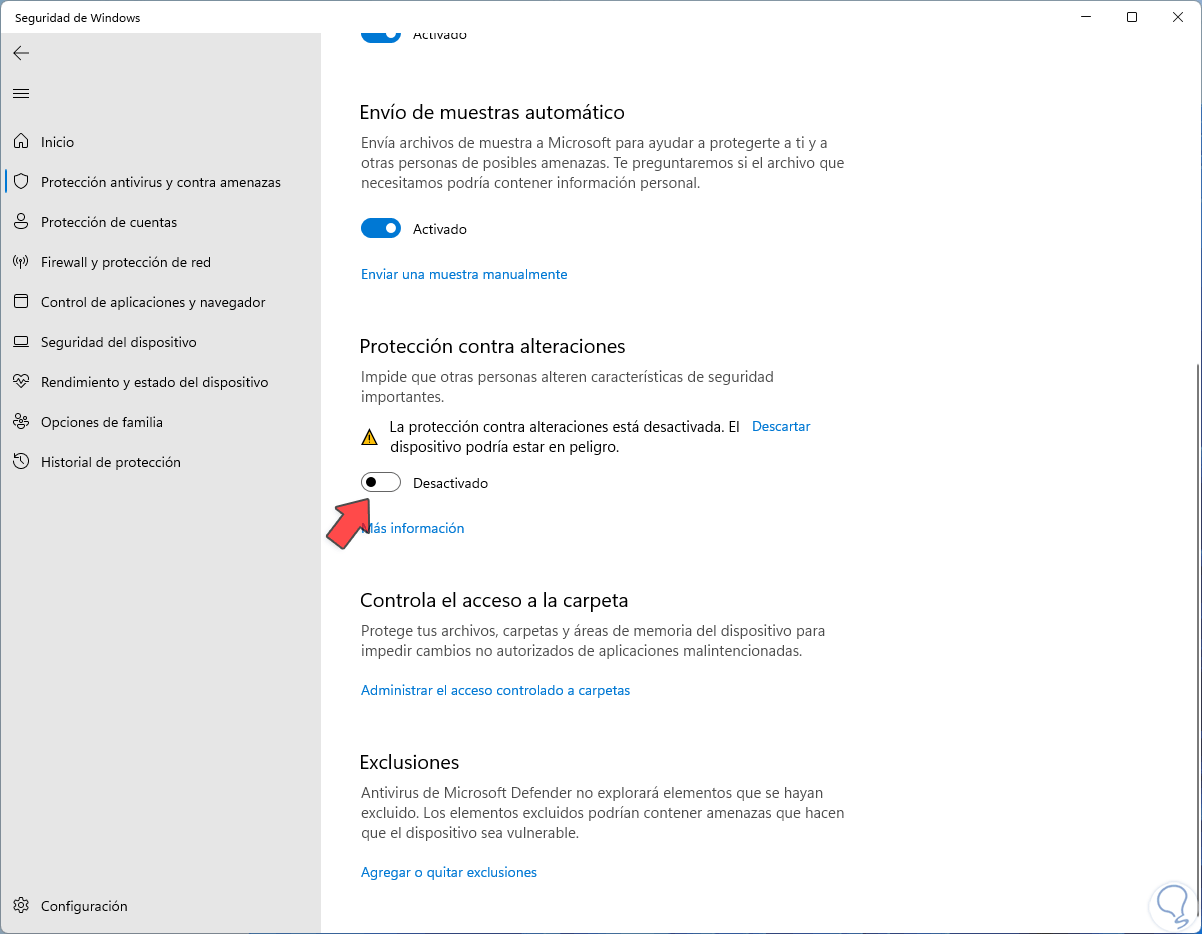The image size is (1202, 934).
Task: Click the Historial de protección clock icon
Action: tap(21, 462)
